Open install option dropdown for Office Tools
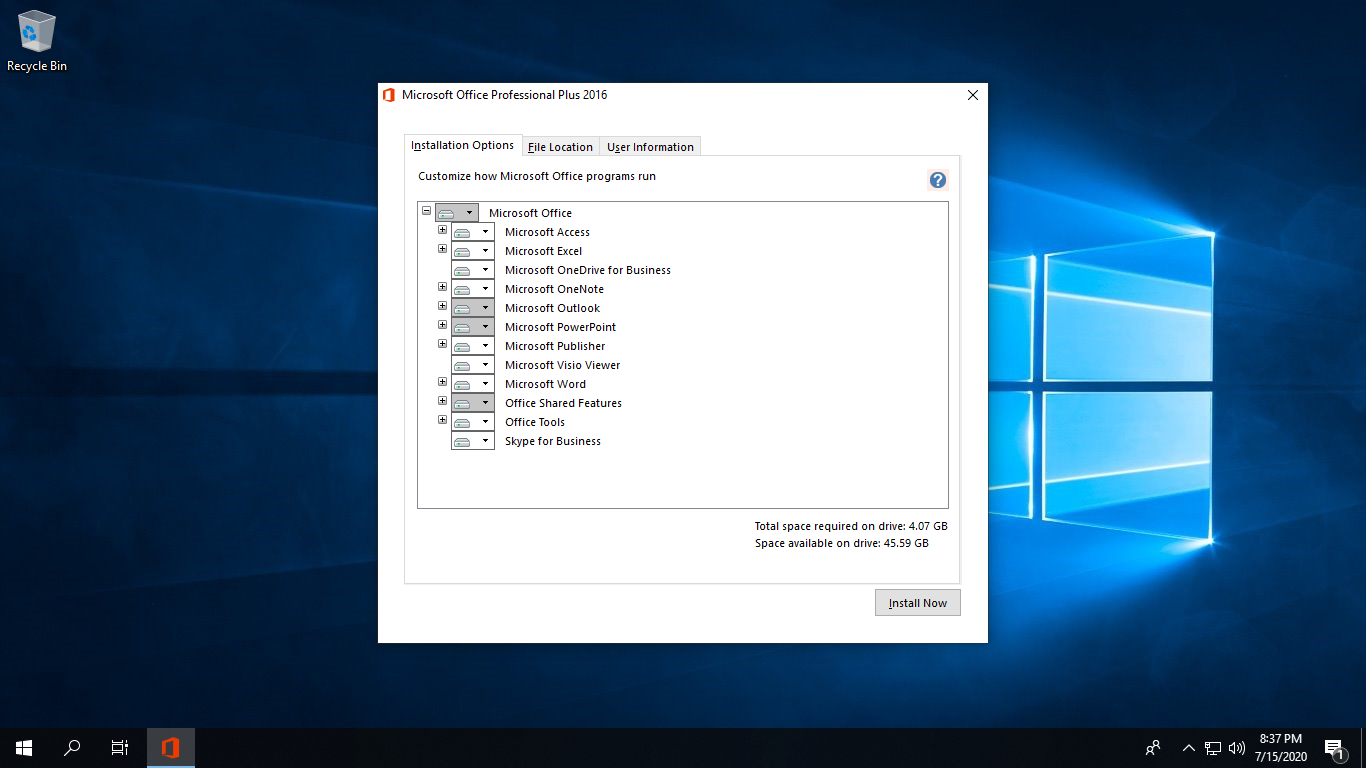The image size is (1366, 768). tap(473, 422)
